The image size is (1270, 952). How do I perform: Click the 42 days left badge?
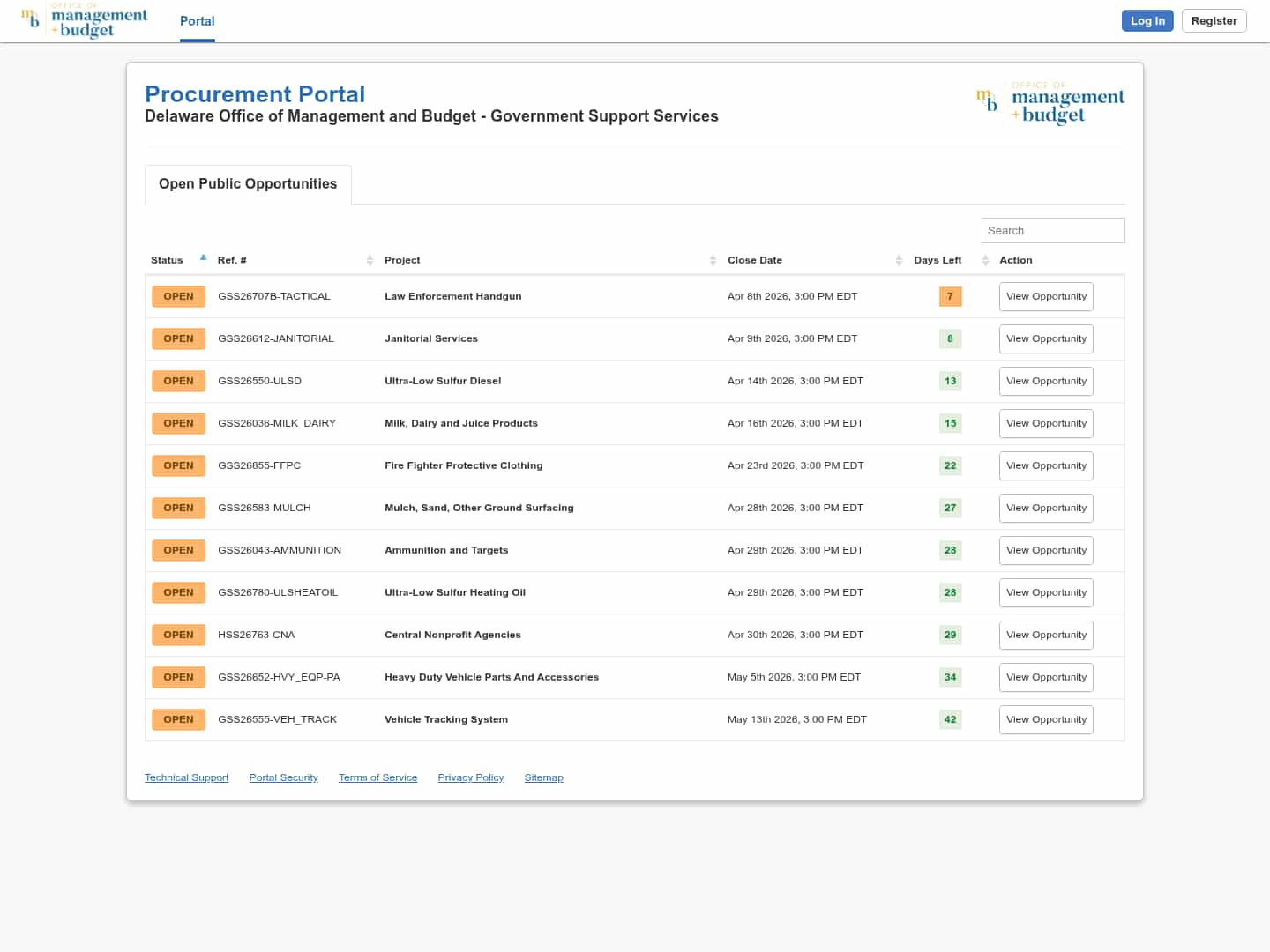950,720
